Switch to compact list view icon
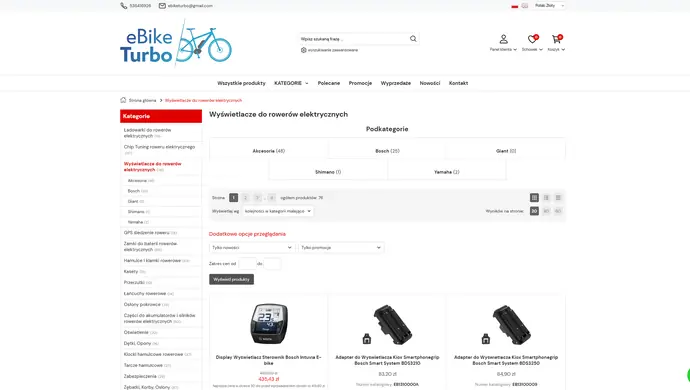690x390 pixels. 558,198
